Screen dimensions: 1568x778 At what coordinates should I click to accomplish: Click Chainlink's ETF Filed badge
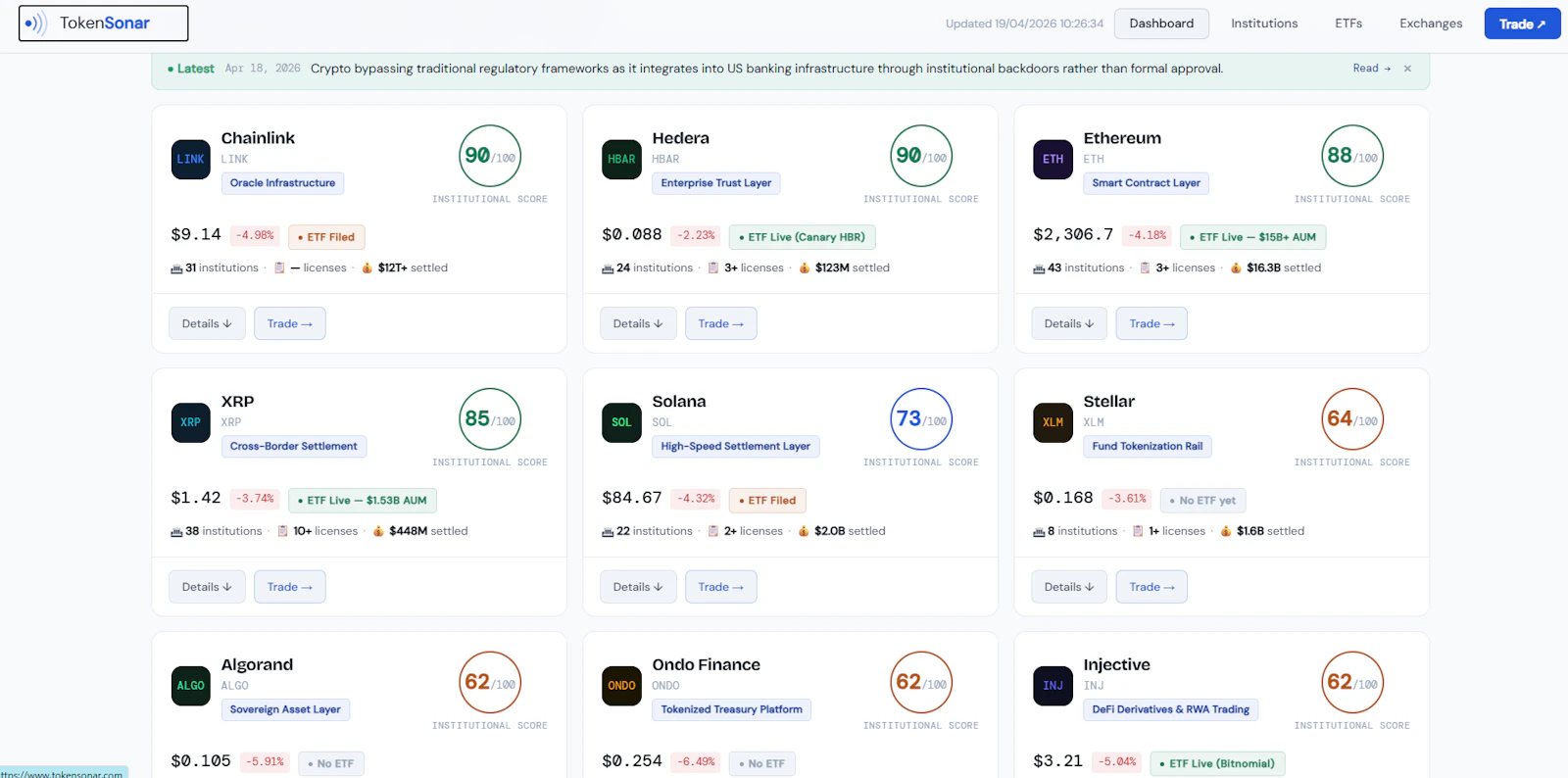(326, 237)
